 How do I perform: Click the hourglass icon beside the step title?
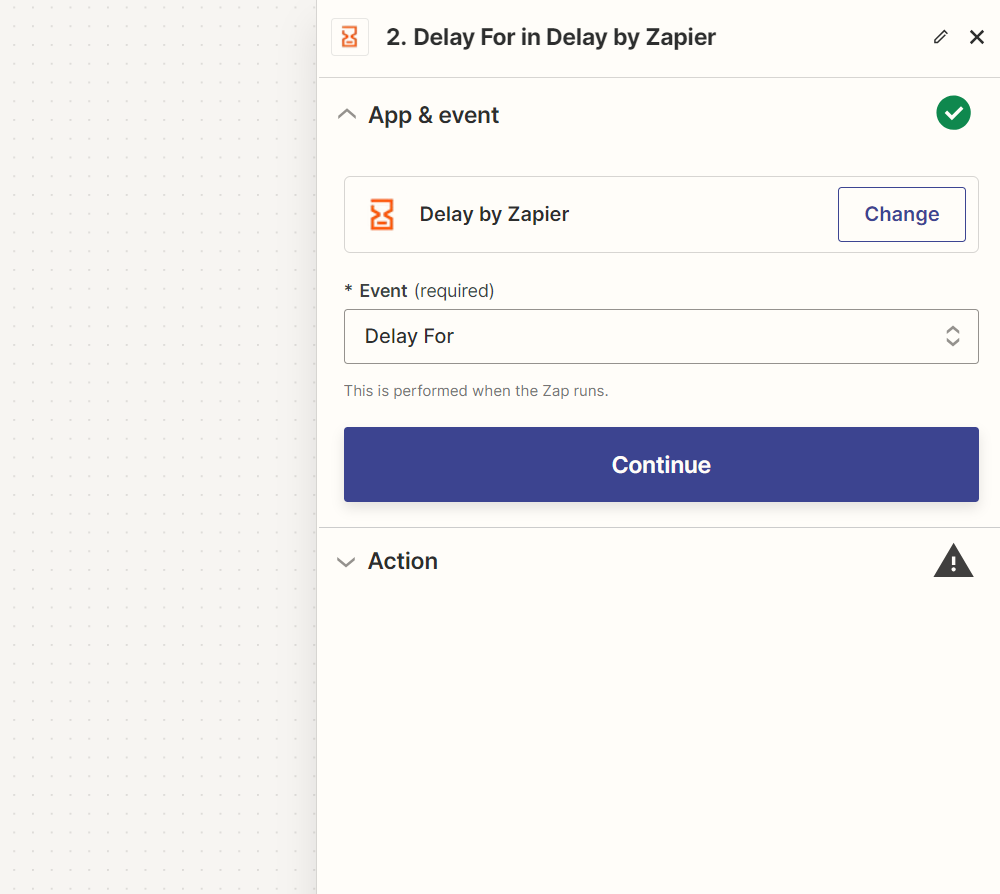pos(349,38)
